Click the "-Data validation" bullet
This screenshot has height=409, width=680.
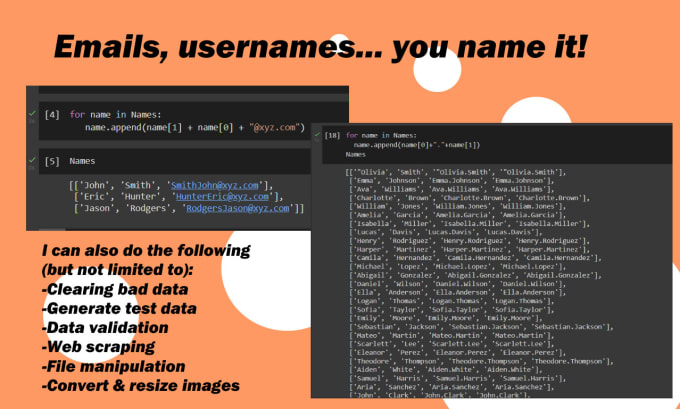pos(105,327)
